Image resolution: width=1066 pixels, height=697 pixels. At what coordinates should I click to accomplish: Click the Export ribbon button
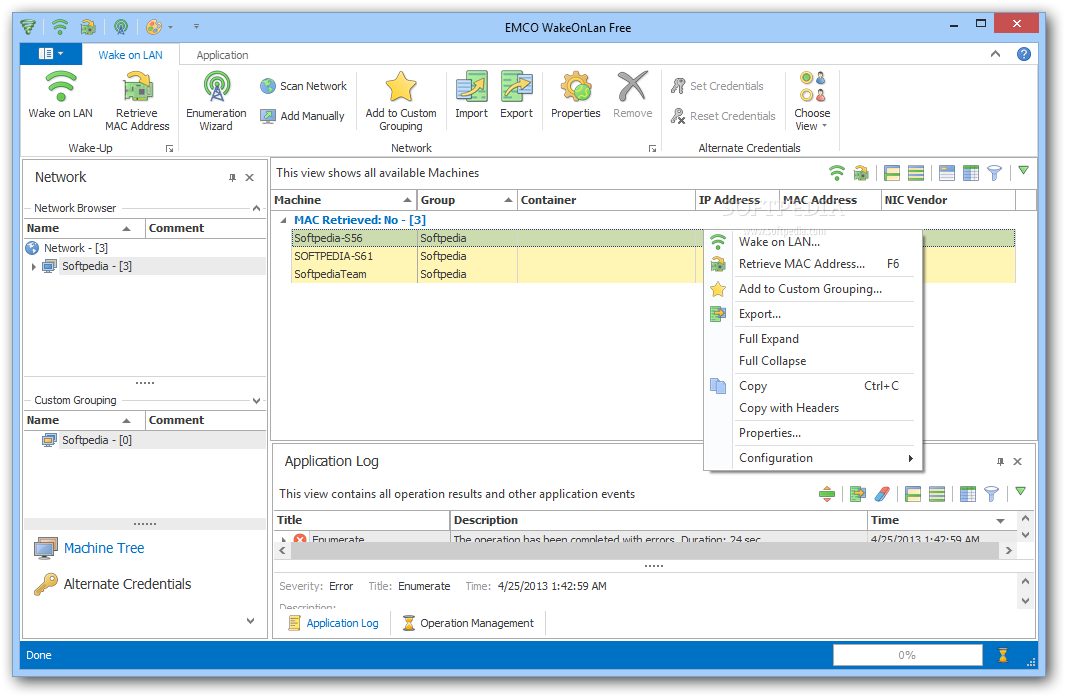[516, 97]
